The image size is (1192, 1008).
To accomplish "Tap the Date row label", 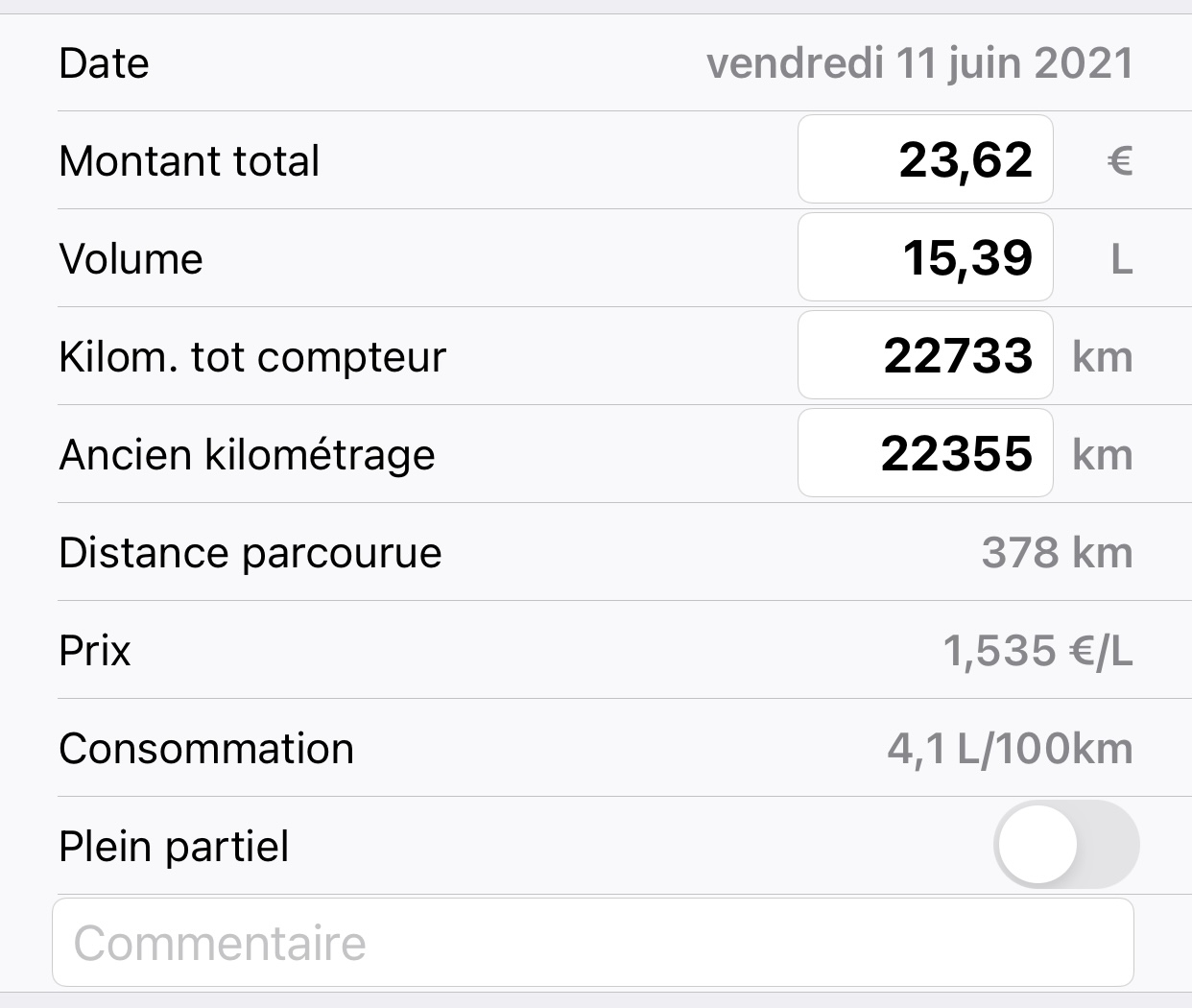I will point(104,63).
